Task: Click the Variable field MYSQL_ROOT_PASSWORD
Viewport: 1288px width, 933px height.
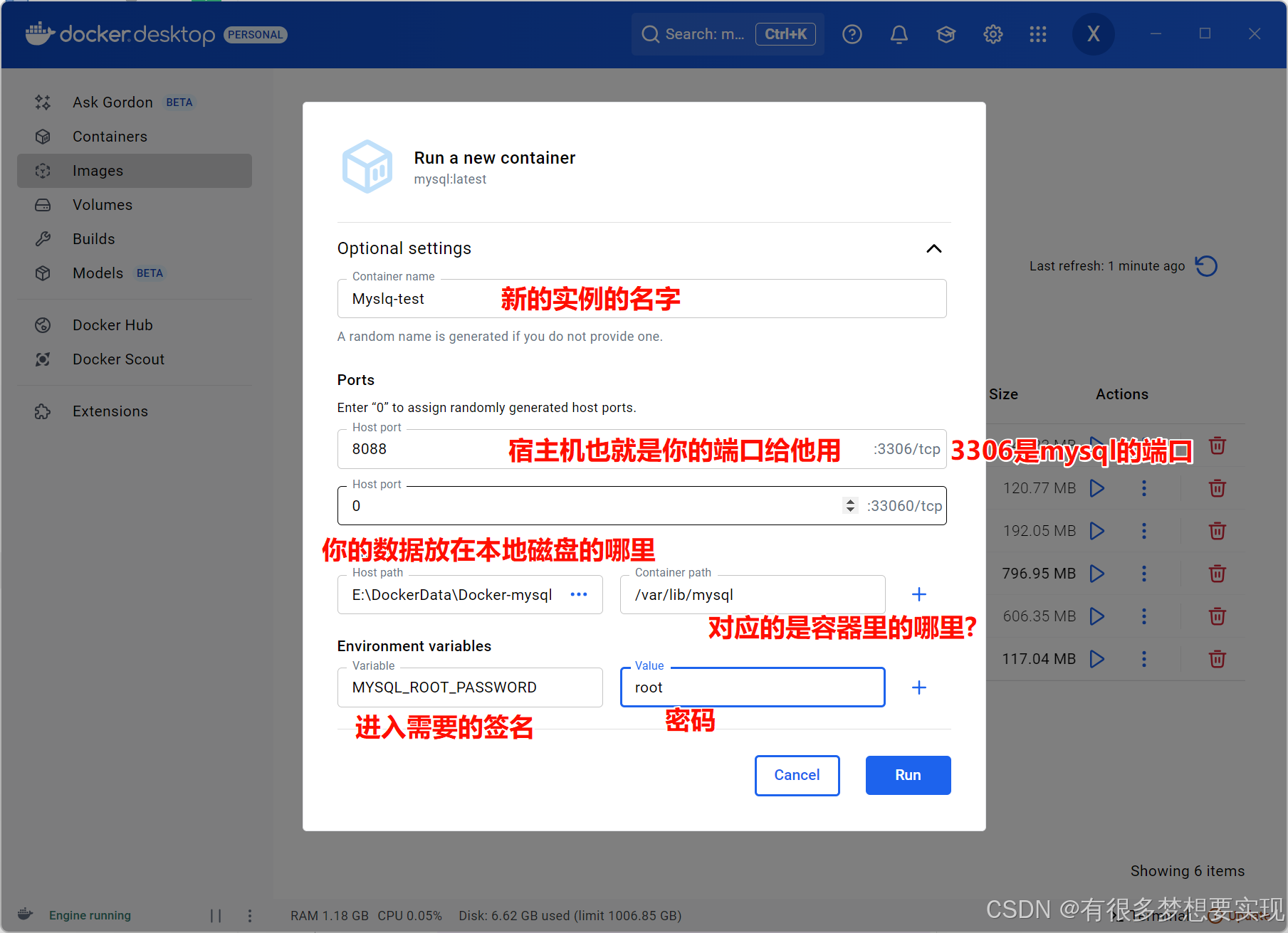Action: pos(470,687)
